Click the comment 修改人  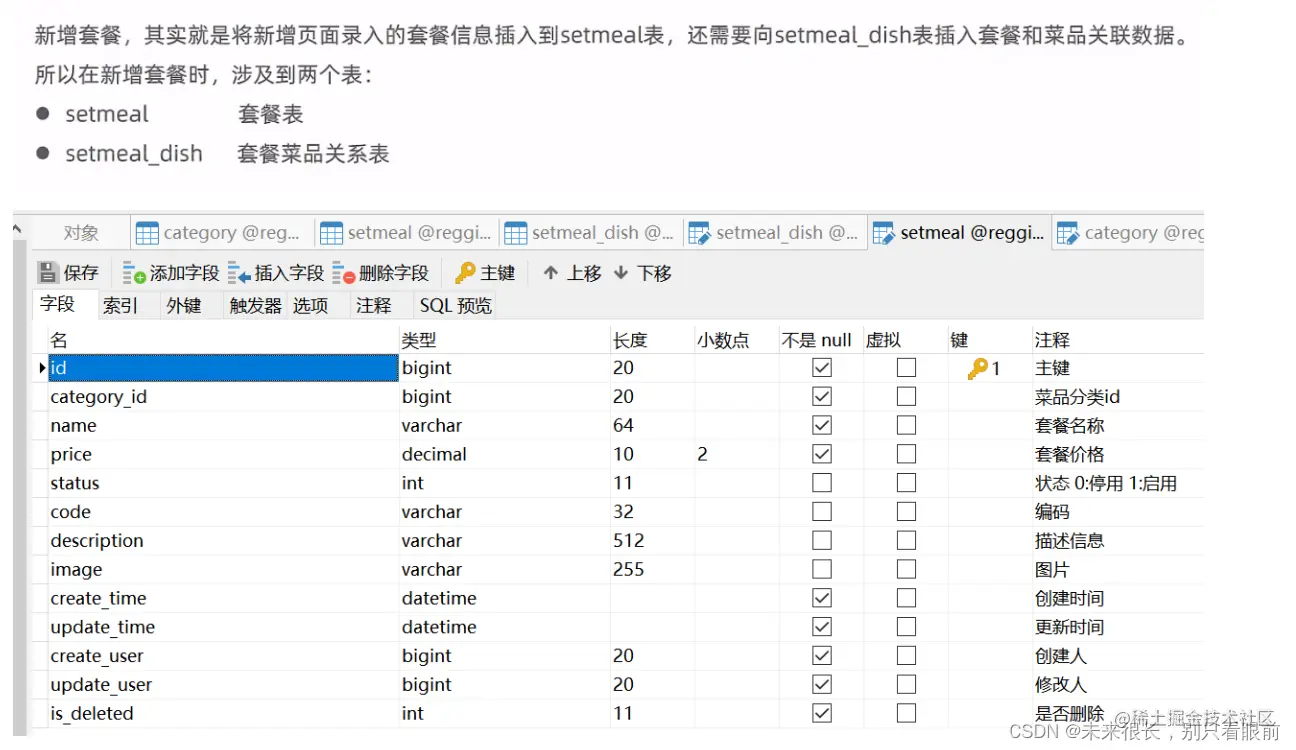click(x=1061, y=685)
